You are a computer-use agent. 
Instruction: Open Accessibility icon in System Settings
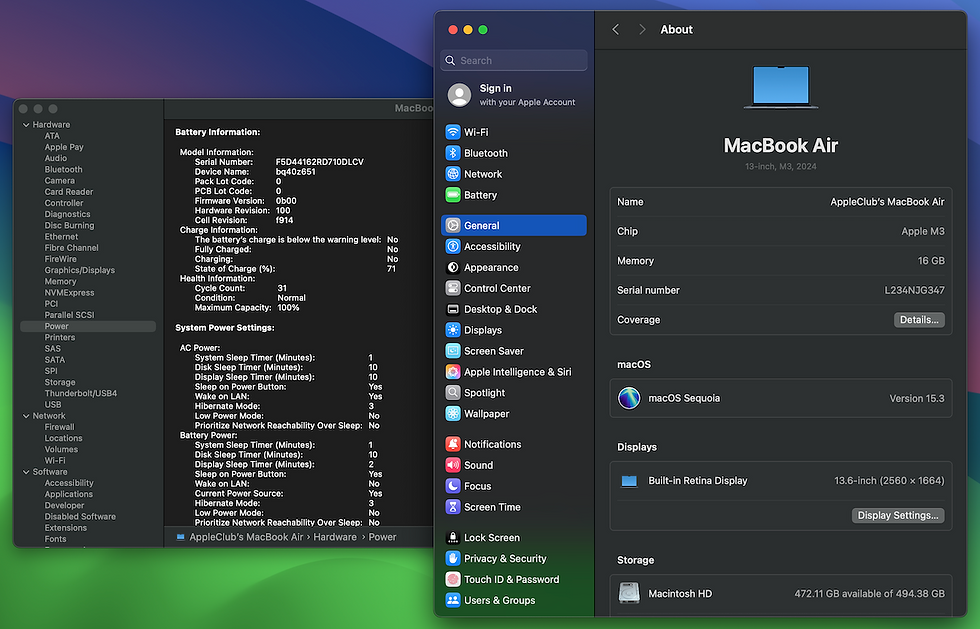tap(452, 246)
